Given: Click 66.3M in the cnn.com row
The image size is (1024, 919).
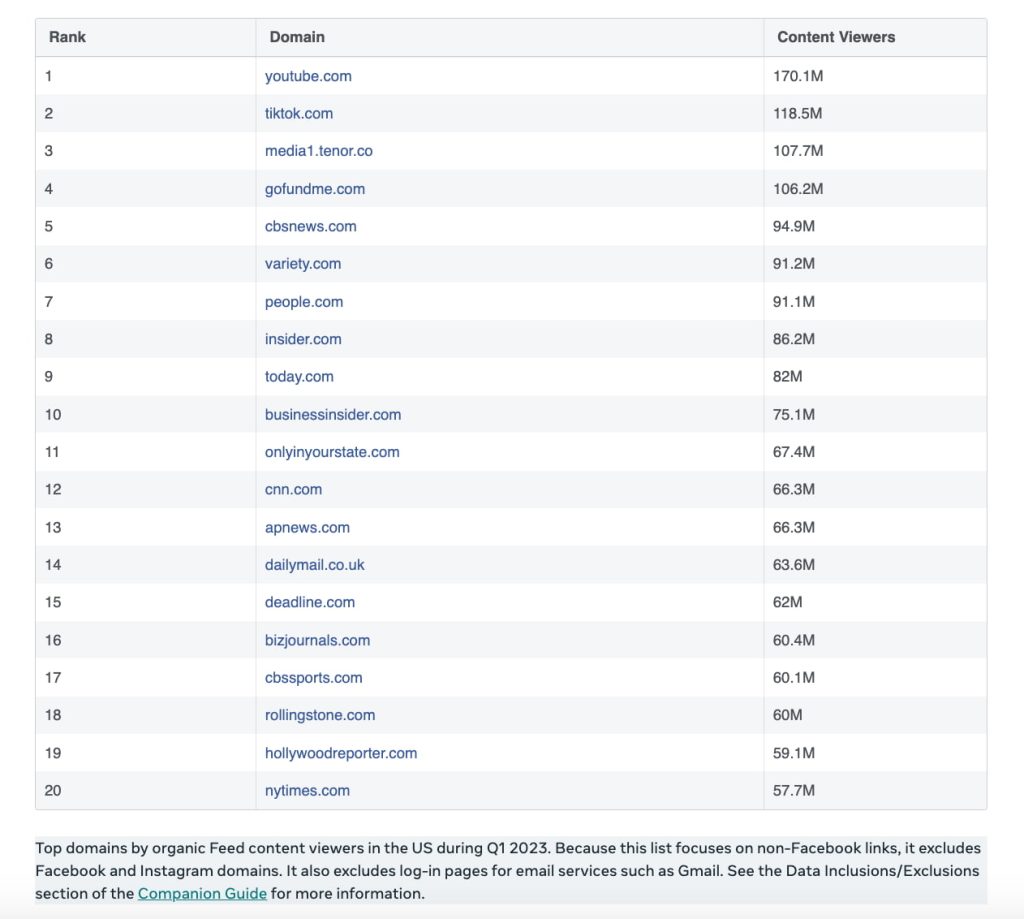Looking at the screenshot, I should point(793,489).
